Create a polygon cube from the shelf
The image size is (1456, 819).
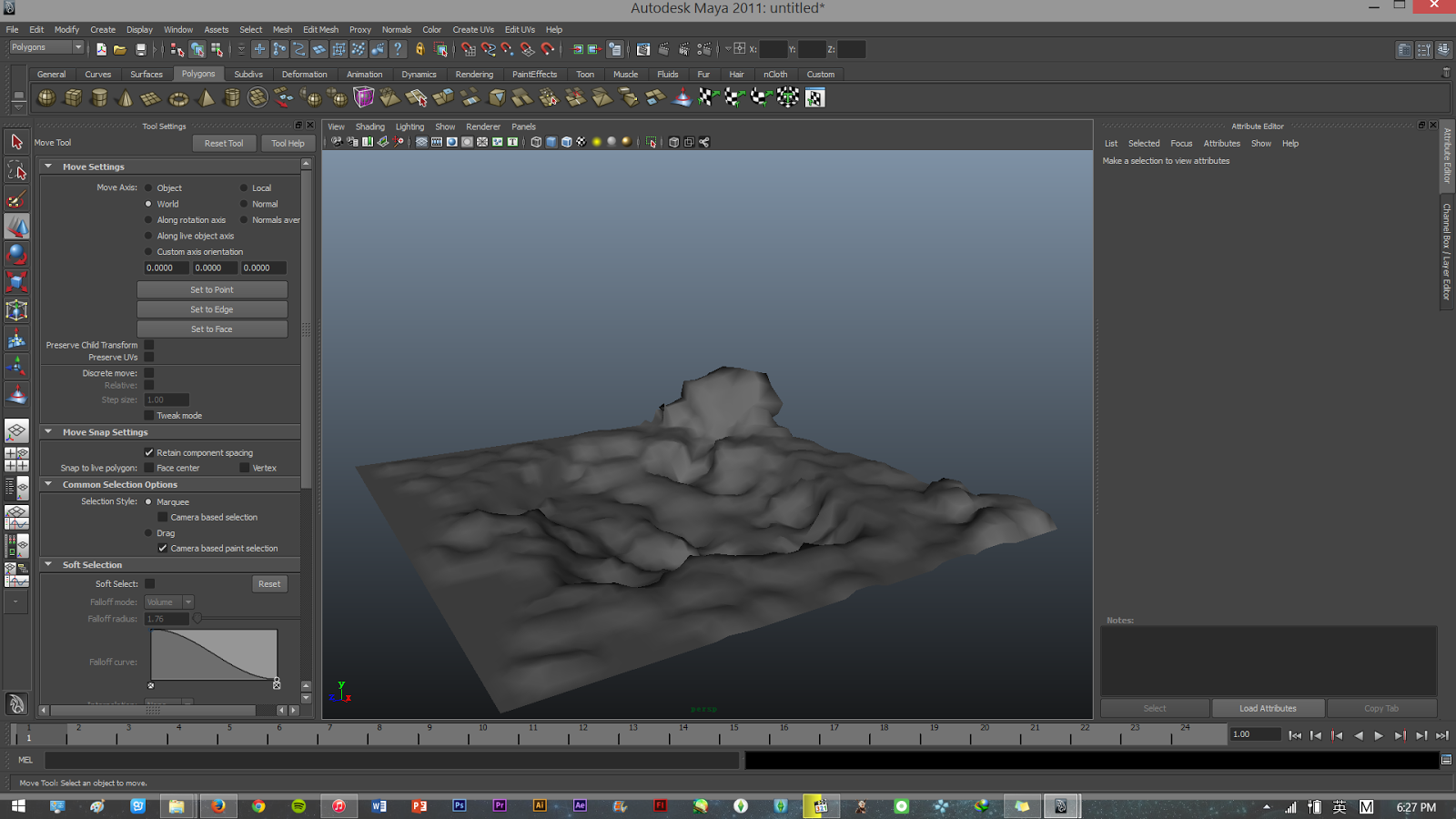[x=73, y=97]
